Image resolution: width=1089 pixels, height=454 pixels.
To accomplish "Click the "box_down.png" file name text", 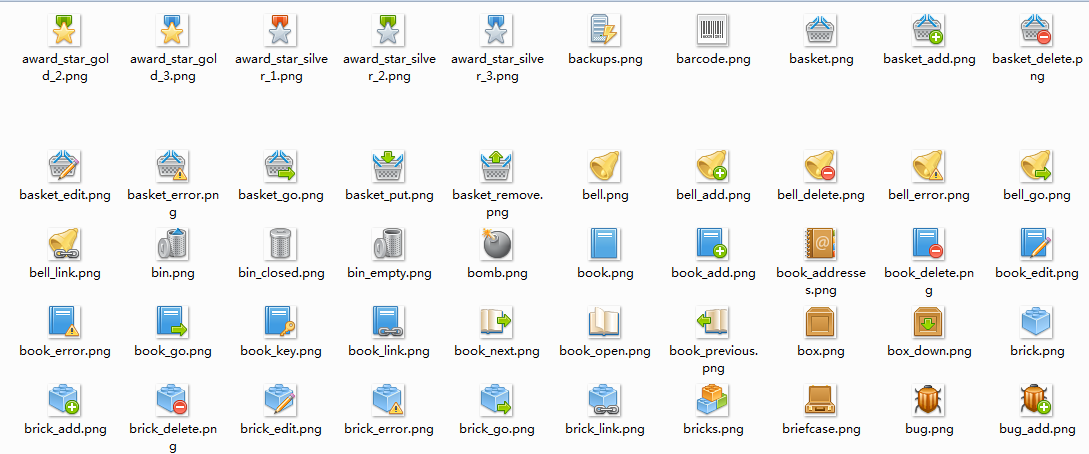I will pyautogui.click(x=929, y=351).
